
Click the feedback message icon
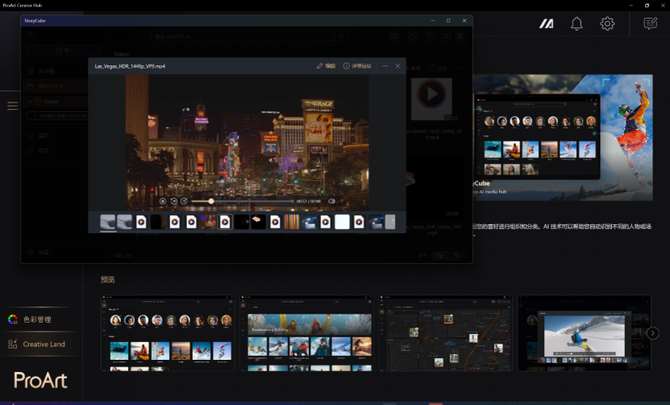pos(651,24)
